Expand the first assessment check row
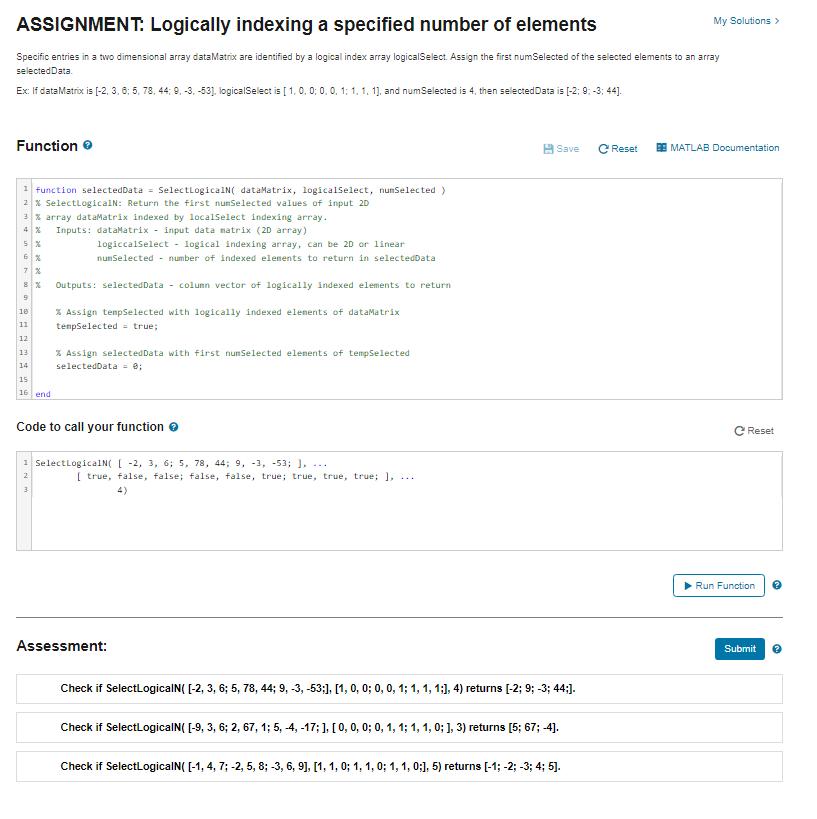The image size is (817, 819). 400,689
